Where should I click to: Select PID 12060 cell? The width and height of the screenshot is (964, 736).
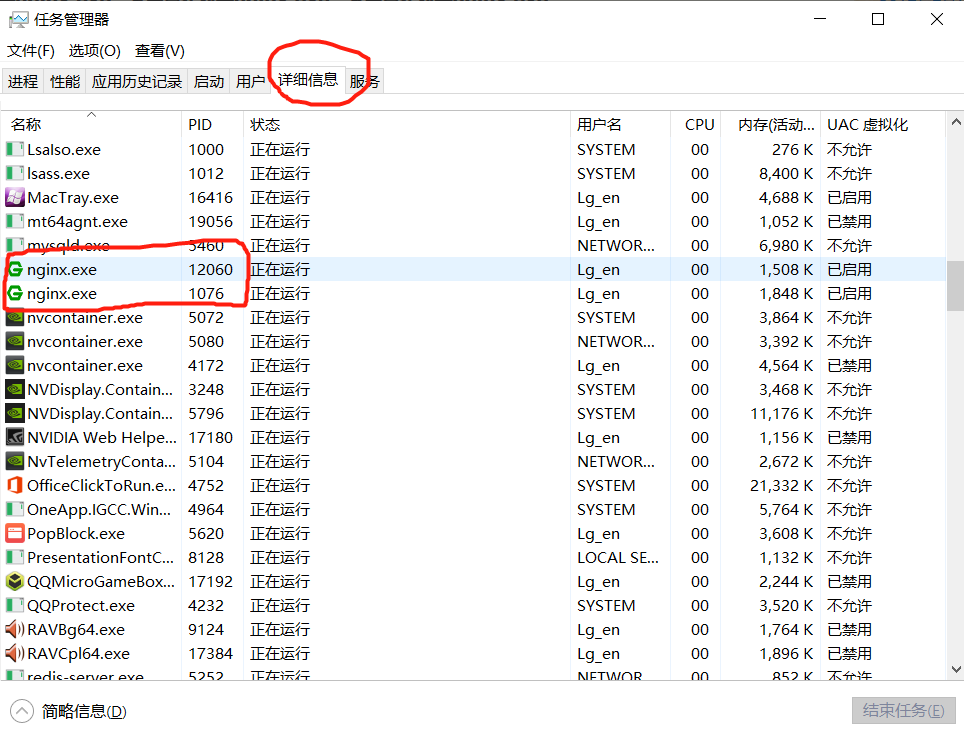tap(210, 269)
